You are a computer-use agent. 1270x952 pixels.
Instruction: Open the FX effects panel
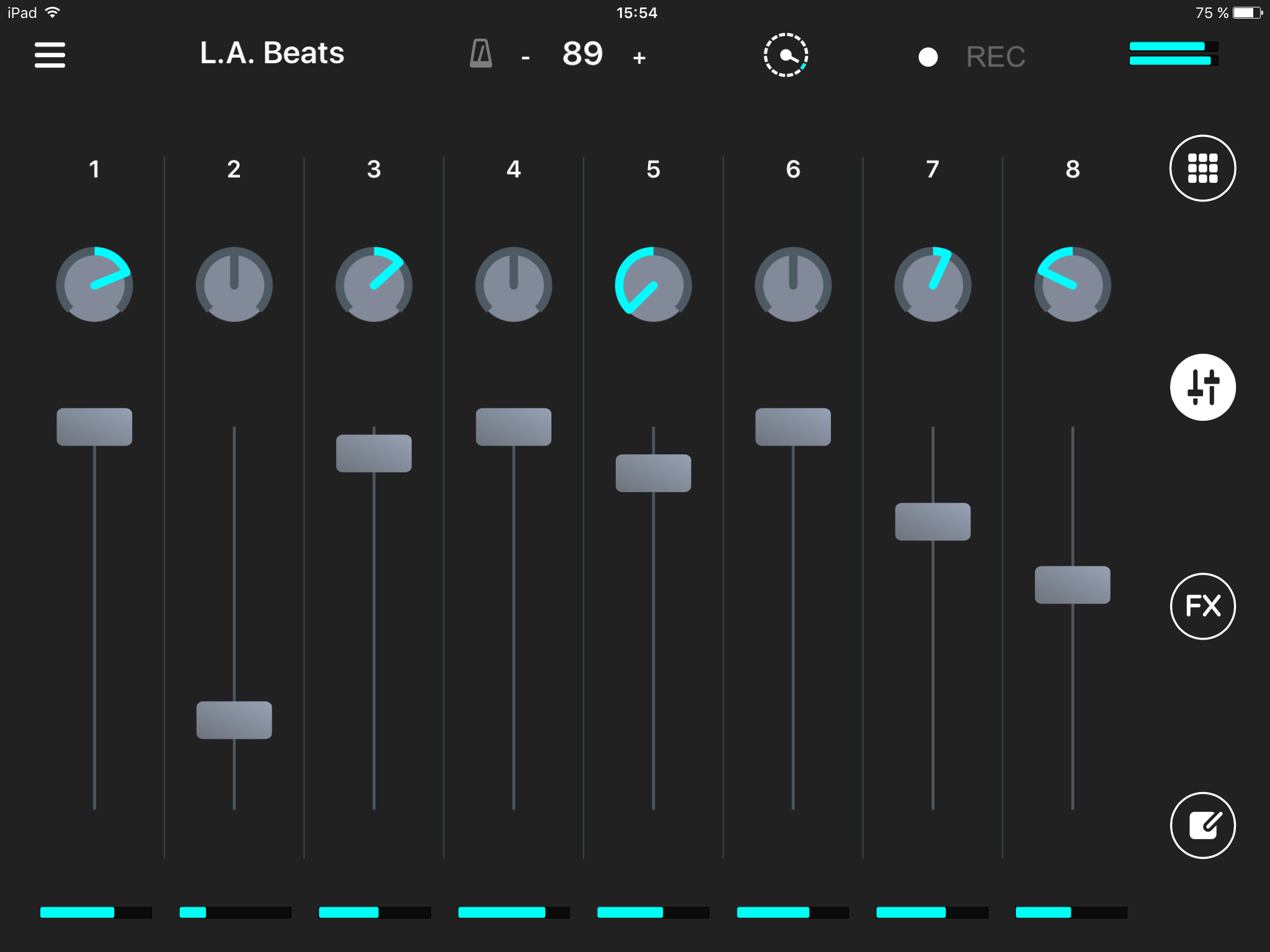tap(1202, 606)
